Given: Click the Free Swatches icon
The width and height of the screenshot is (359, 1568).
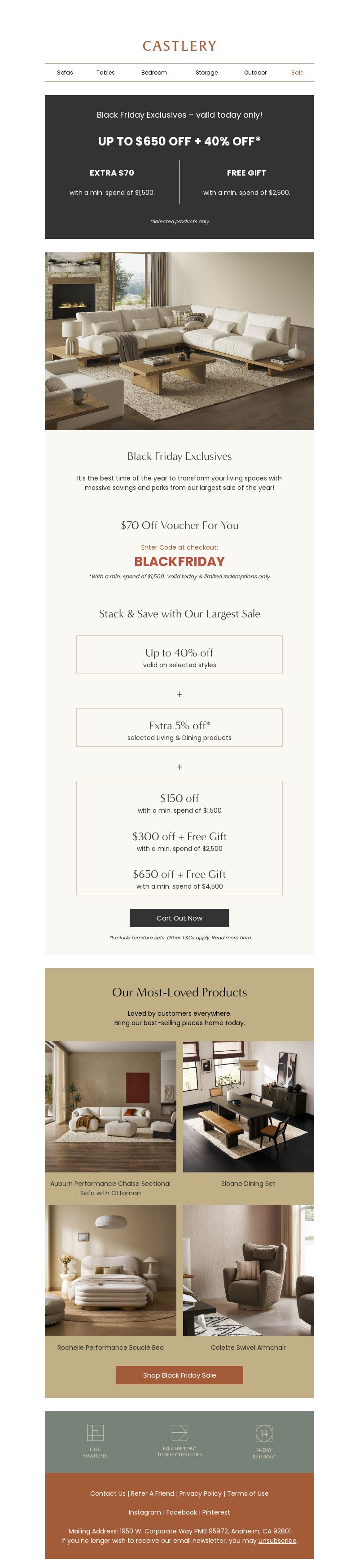Looking at the screenshot, I should point(95,1432).
